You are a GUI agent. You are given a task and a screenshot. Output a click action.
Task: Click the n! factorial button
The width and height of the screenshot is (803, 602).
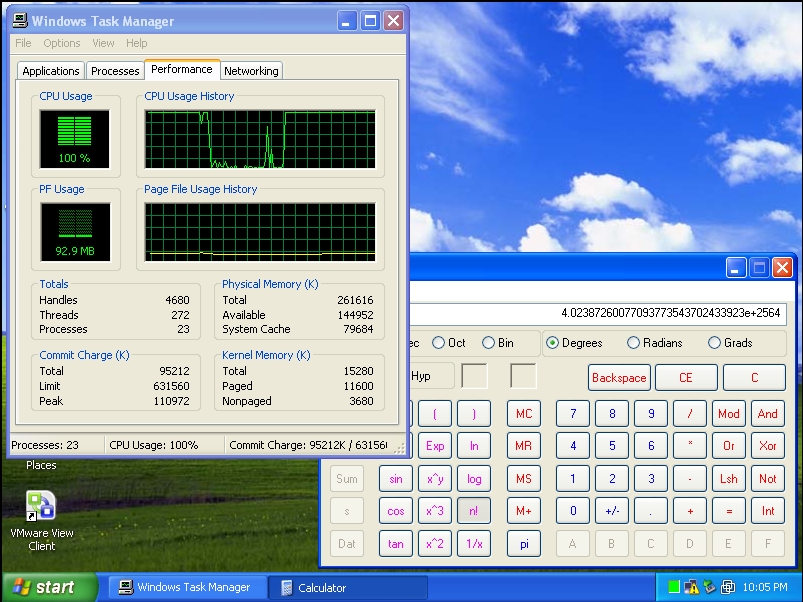point(474,511)
